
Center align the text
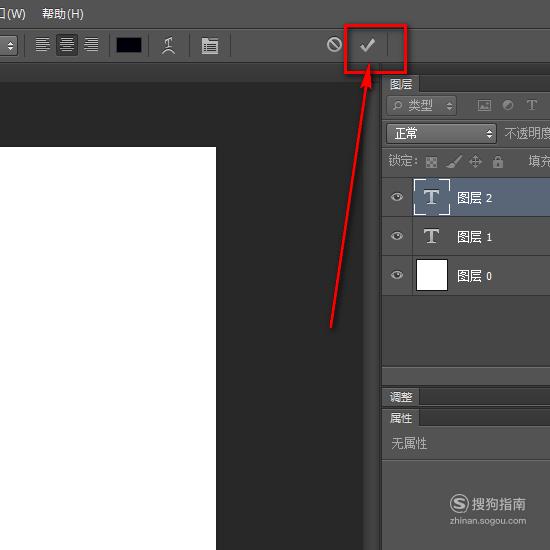point(67,45)
